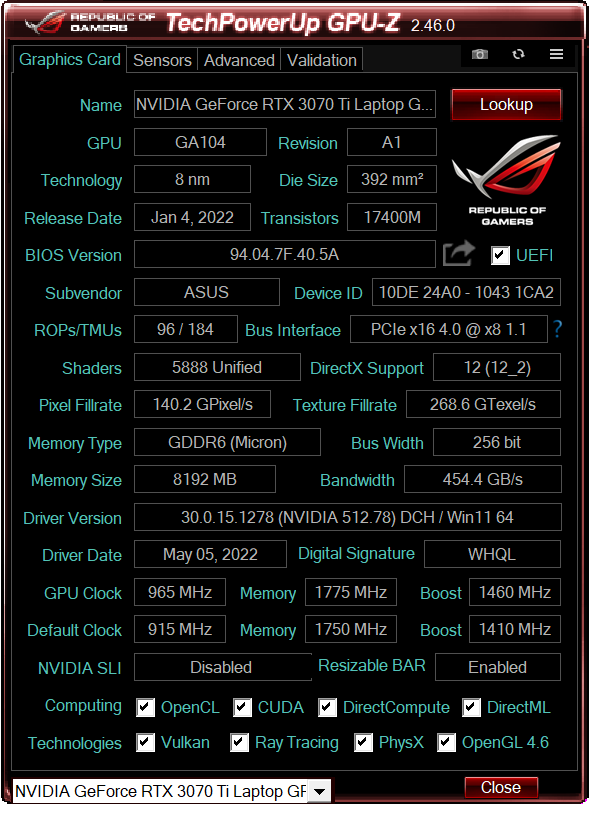Image resolution: width=600 pixels, height=835 pixels.
Task: Click the Driver Date value May 05, 2022
Action: 210,554
